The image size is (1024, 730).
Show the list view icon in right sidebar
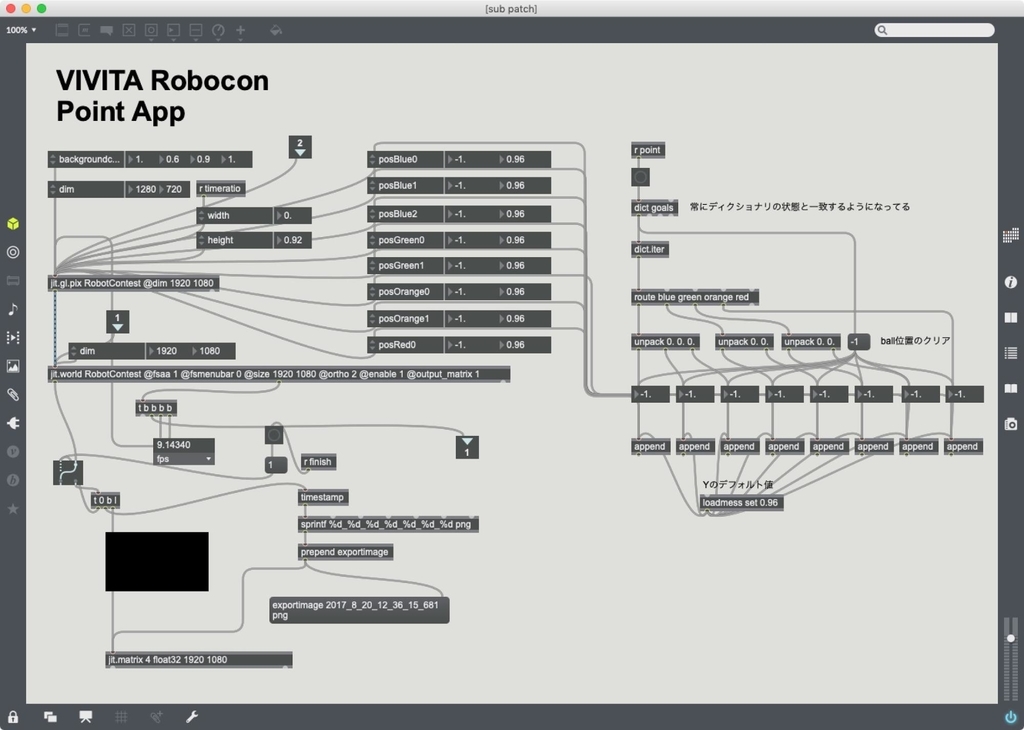tap(1010, 353)
